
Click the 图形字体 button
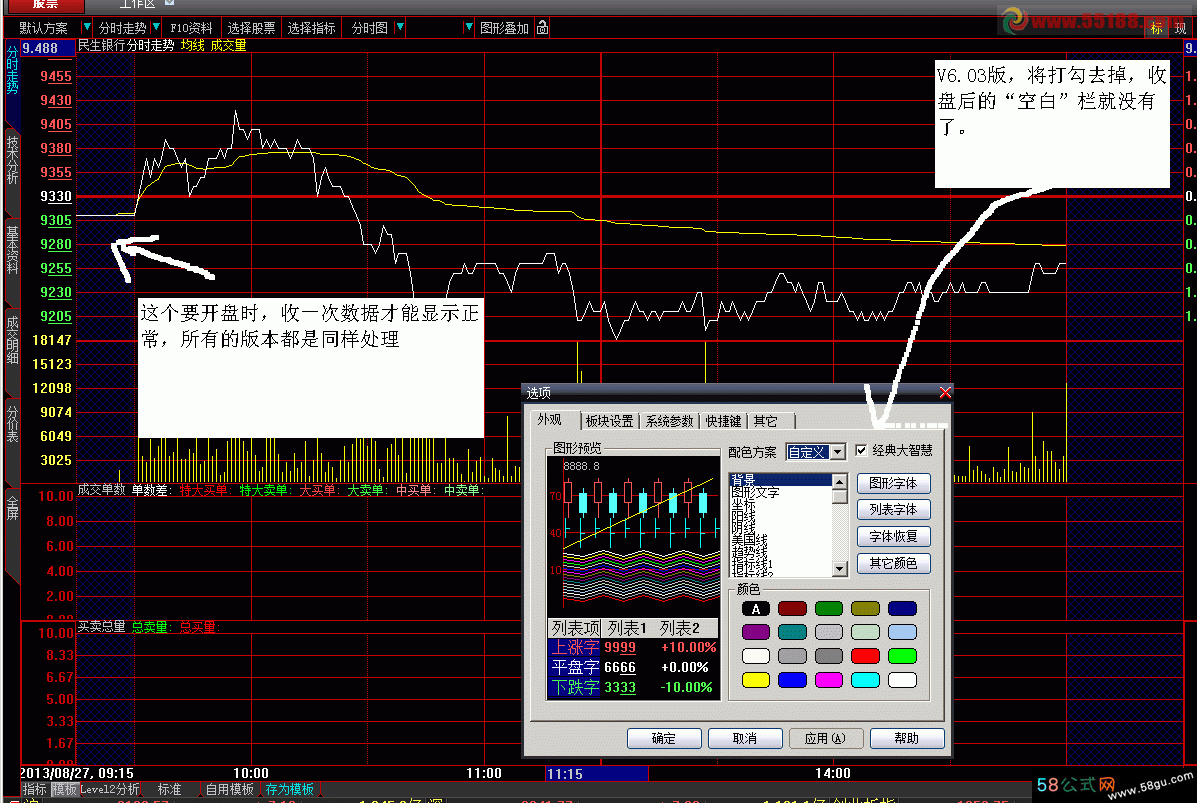tap(893, 483)
